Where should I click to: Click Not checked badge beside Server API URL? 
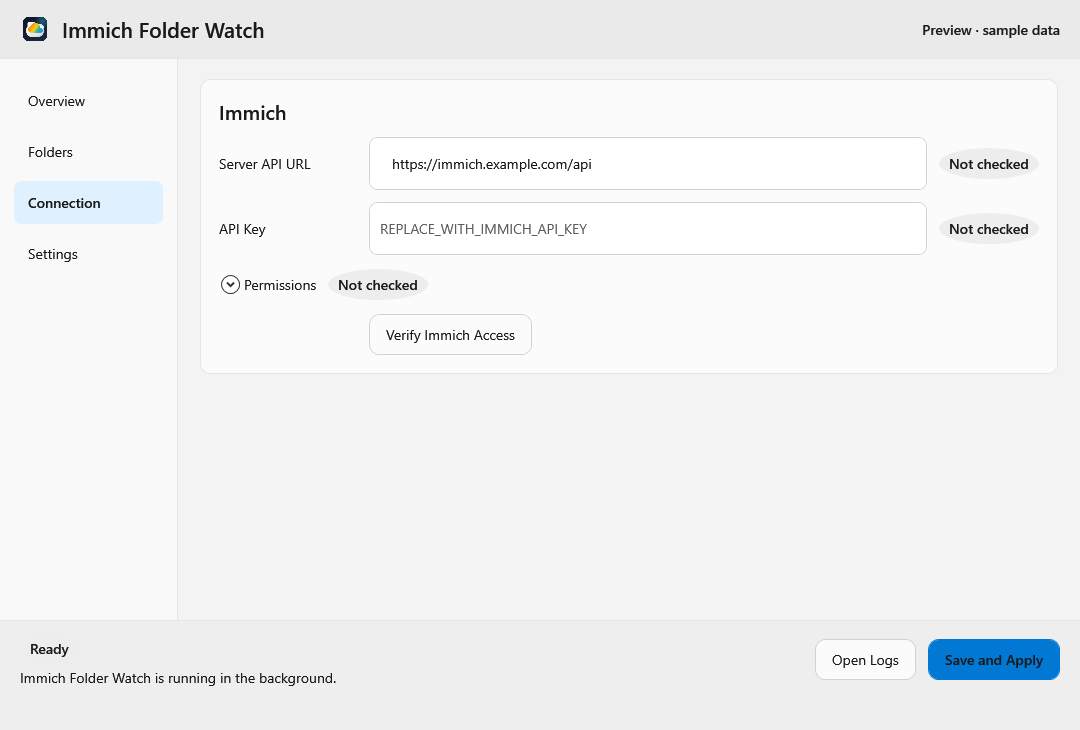(x=988, y=164)
